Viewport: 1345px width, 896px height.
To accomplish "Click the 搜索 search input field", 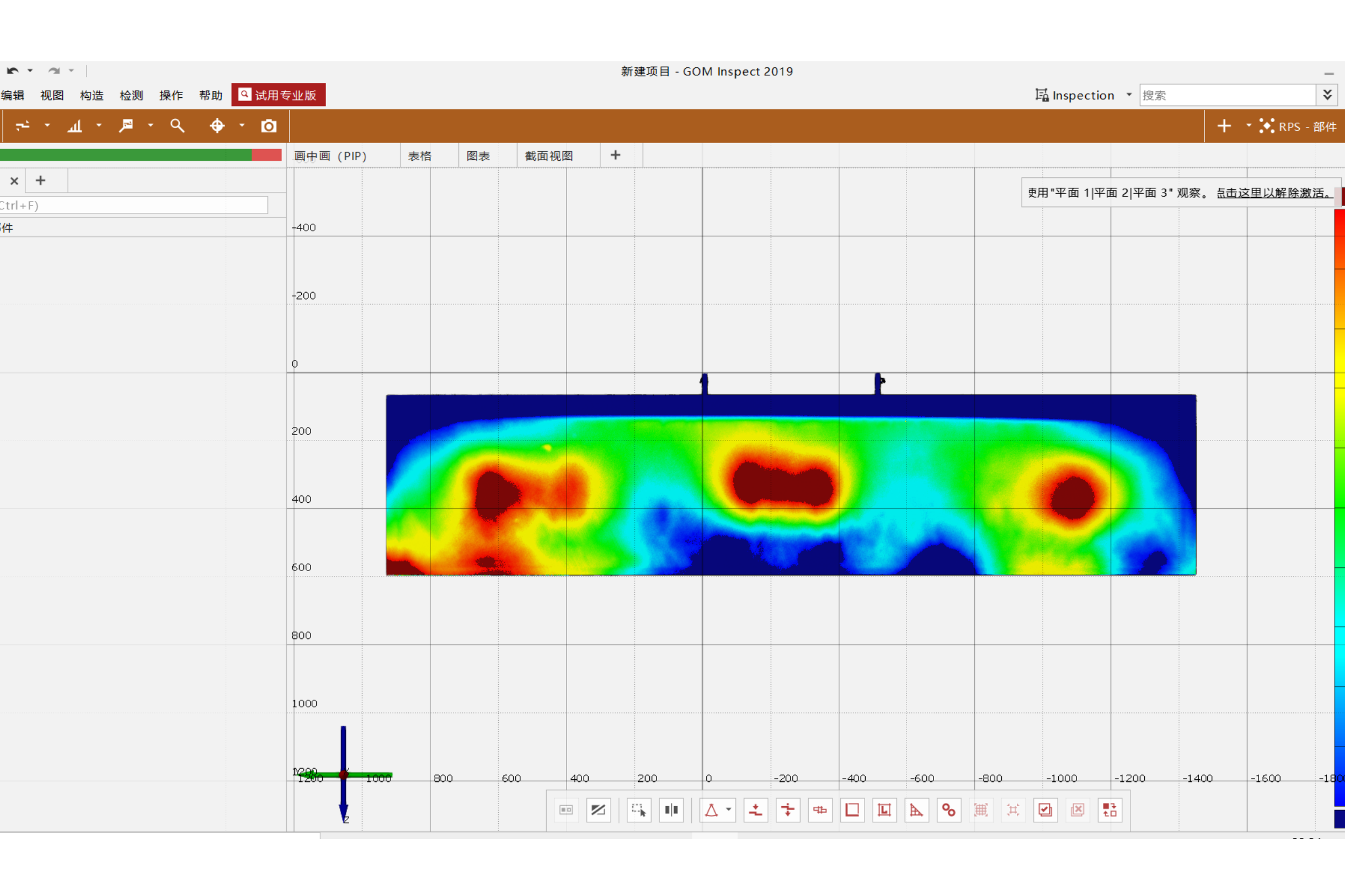I will point(1227,95).
